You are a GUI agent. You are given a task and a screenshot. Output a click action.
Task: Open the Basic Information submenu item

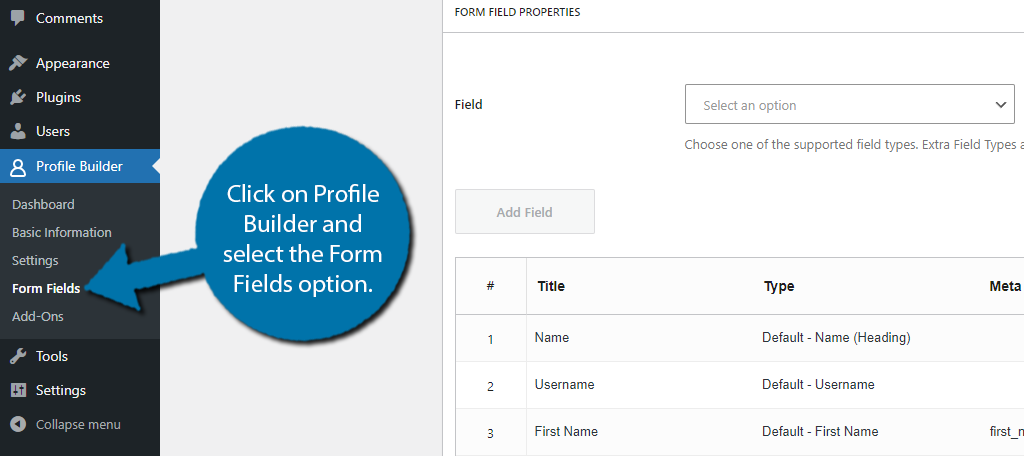(x=61, y=233)
